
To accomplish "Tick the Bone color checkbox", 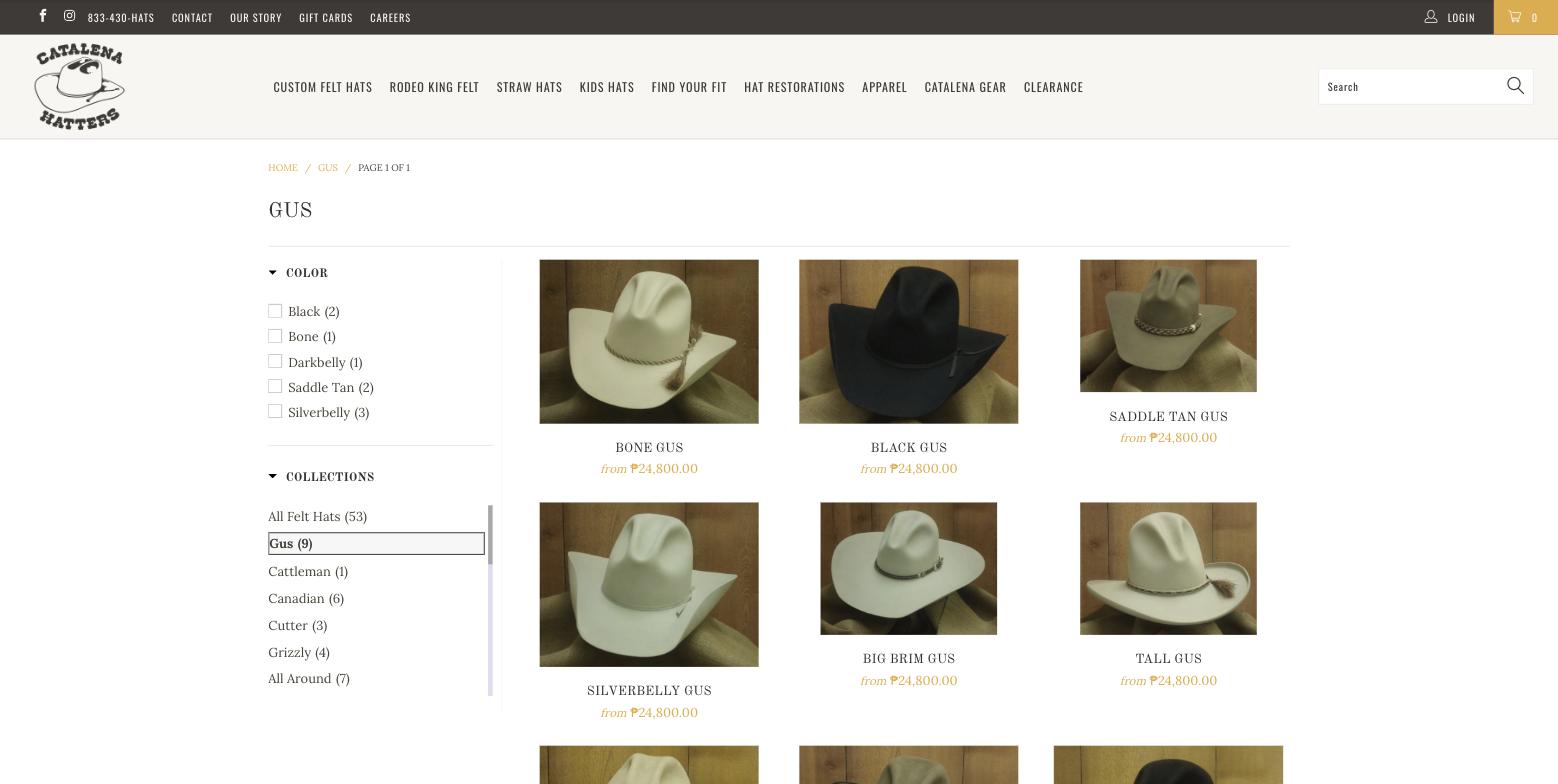I will click(x=275, y=336).
